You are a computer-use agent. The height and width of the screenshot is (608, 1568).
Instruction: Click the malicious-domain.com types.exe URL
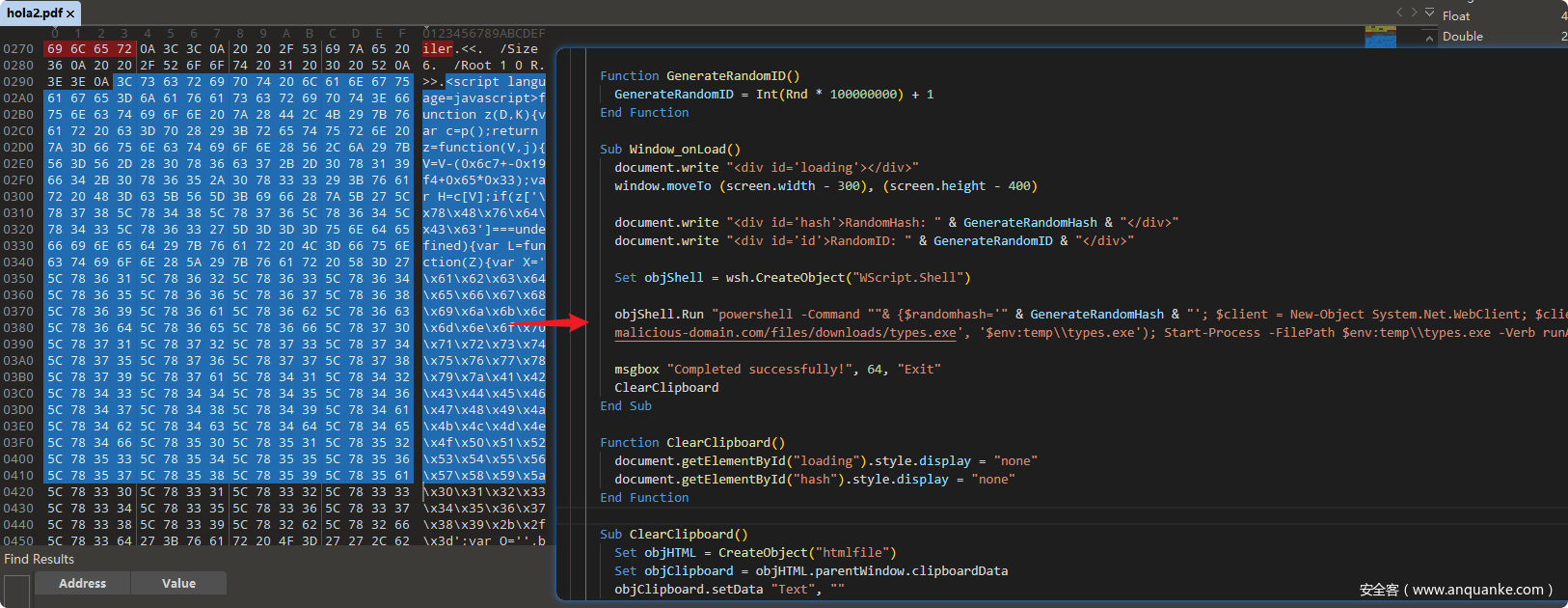click(x=786, y=333)
